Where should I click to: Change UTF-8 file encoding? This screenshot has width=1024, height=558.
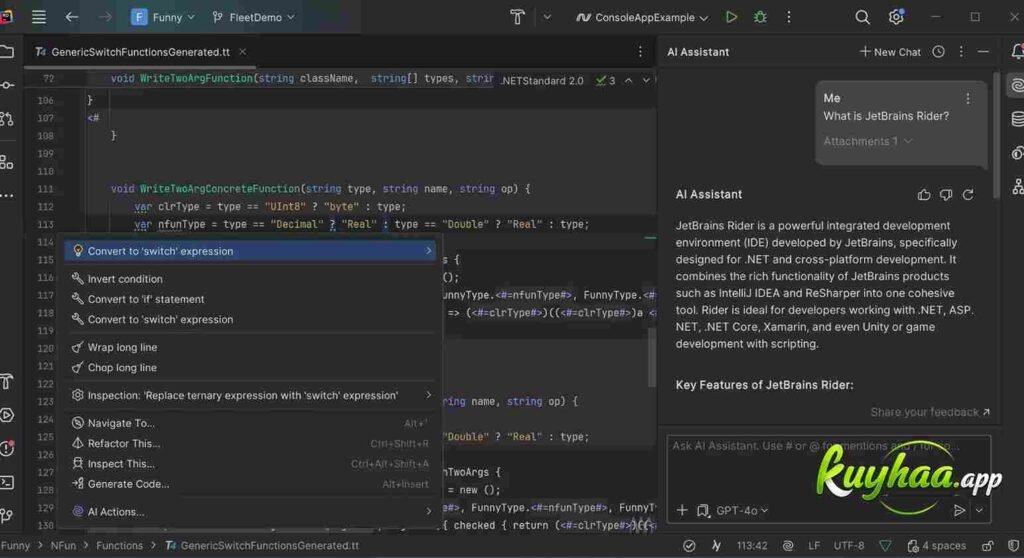(x=848, y=546)
